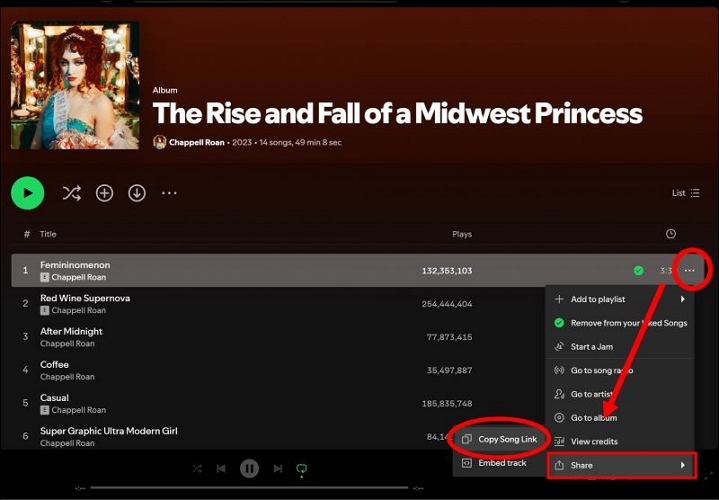Click the album title heading
Viewport: 719px width, 500px height.
tap(398, 113)
